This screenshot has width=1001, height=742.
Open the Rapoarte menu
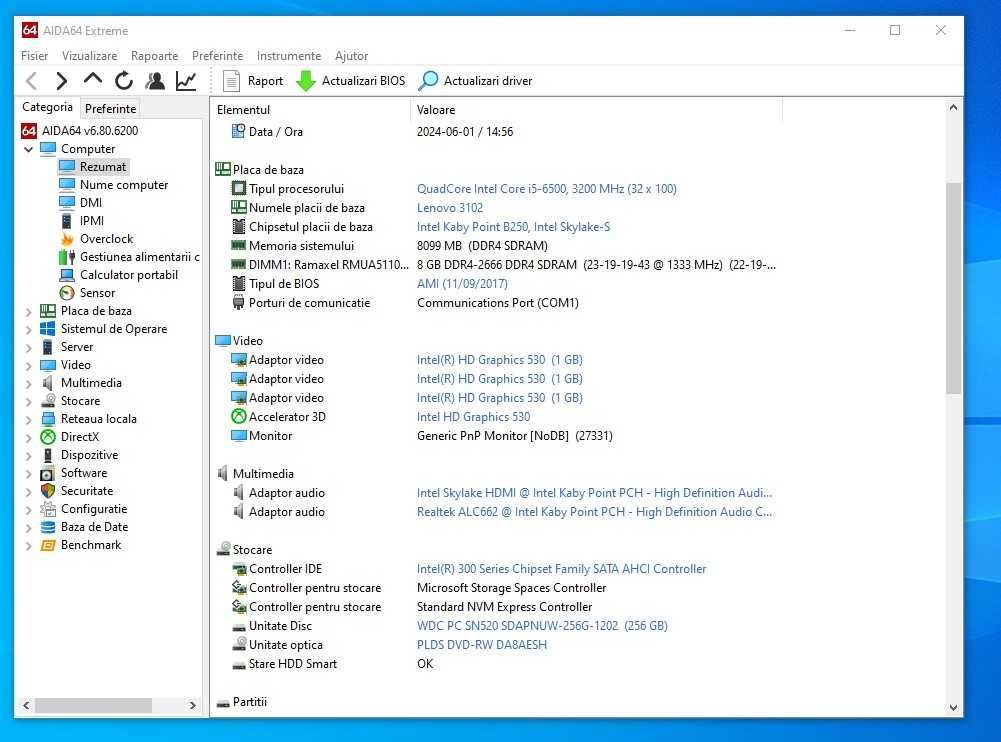click(154, 56)
